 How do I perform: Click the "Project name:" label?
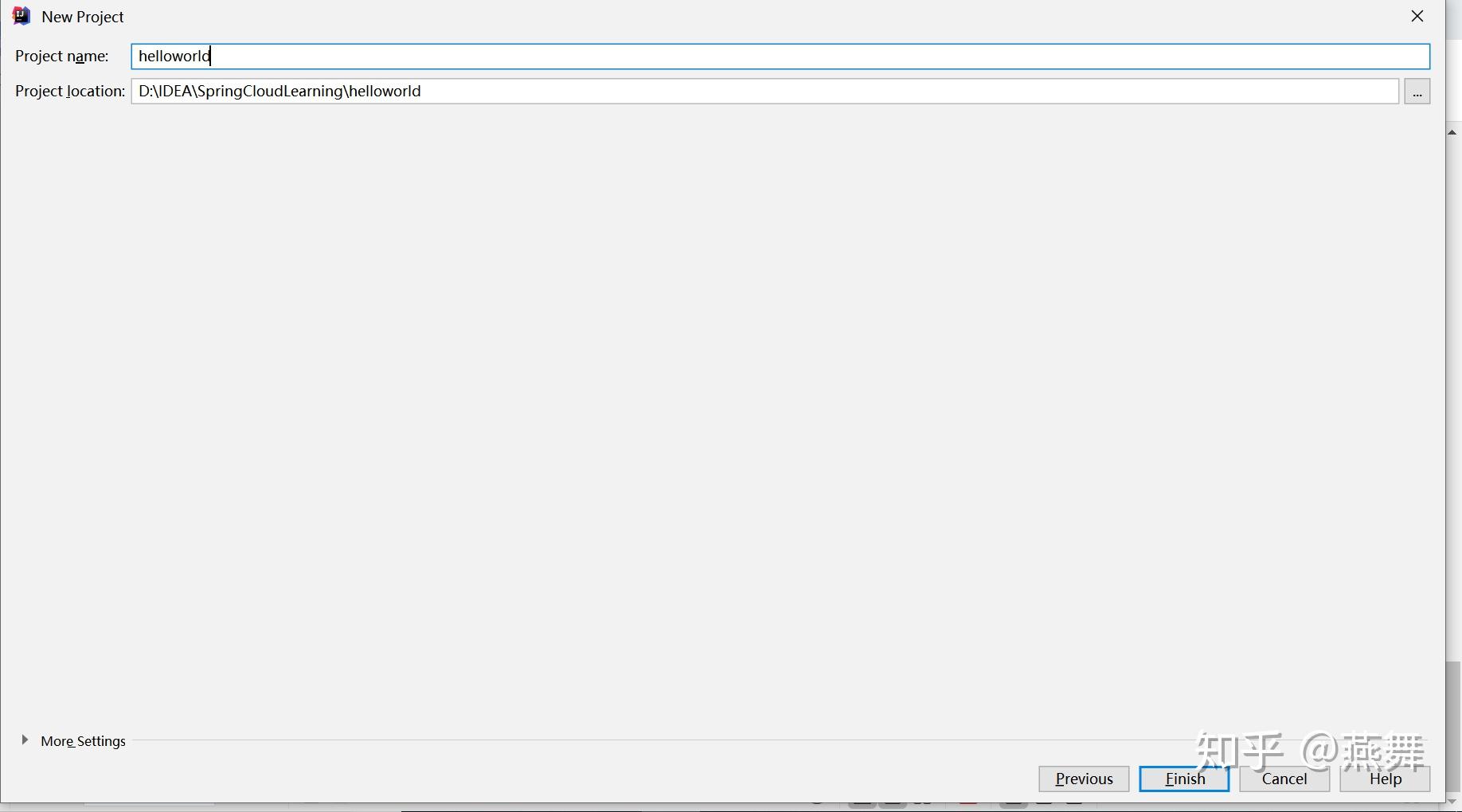[62, 57]
